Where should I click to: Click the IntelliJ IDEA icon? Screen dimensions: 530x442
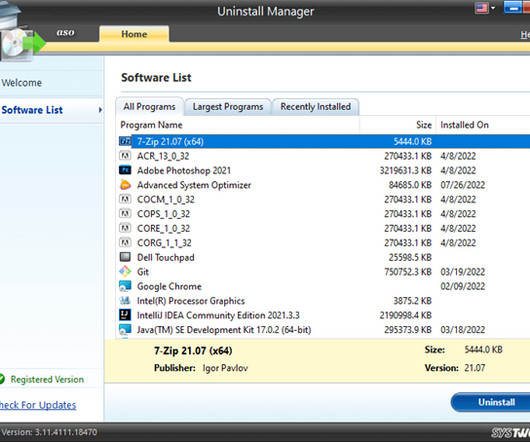125,315
